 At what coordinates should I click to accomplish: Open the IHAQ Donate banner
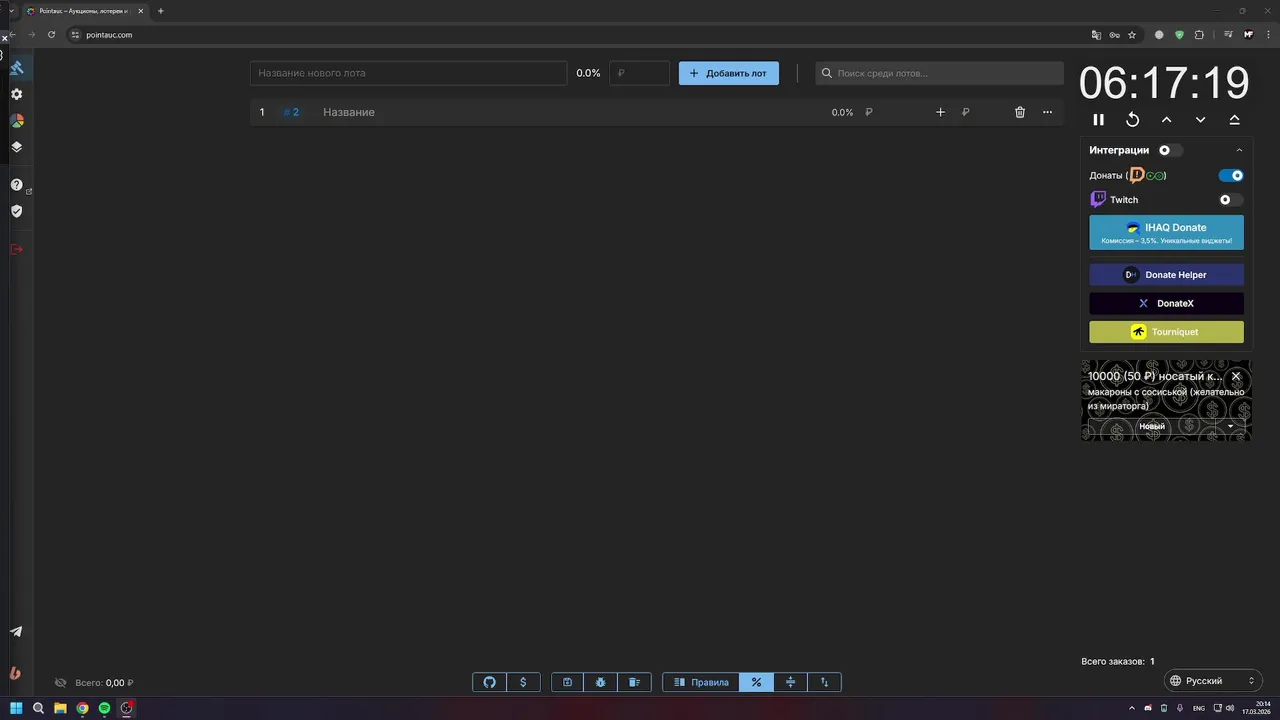pos(1166,232)
